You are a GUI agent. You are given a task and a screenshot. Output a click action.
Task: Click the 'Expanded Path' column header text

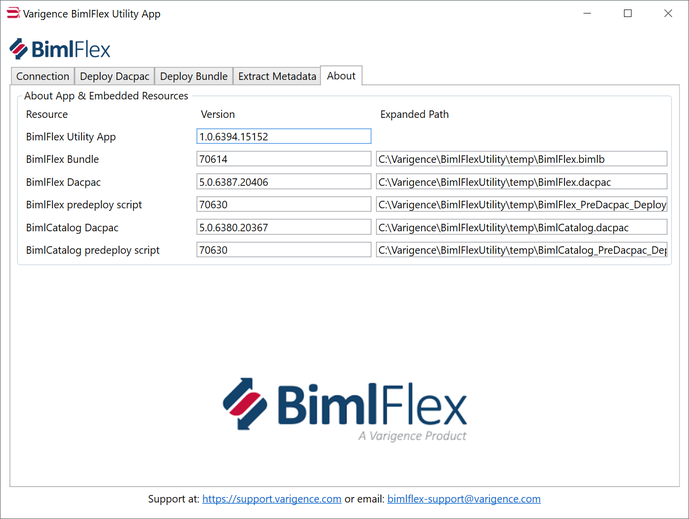414,114
